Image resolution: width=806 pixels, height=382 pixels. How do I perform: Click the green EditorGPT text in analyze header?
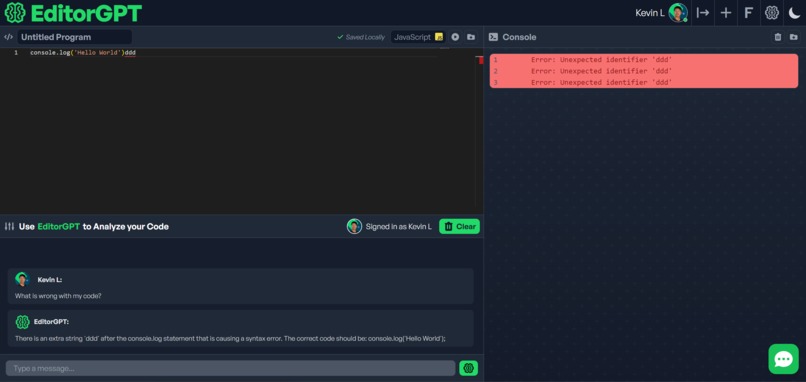click(59, 226)
